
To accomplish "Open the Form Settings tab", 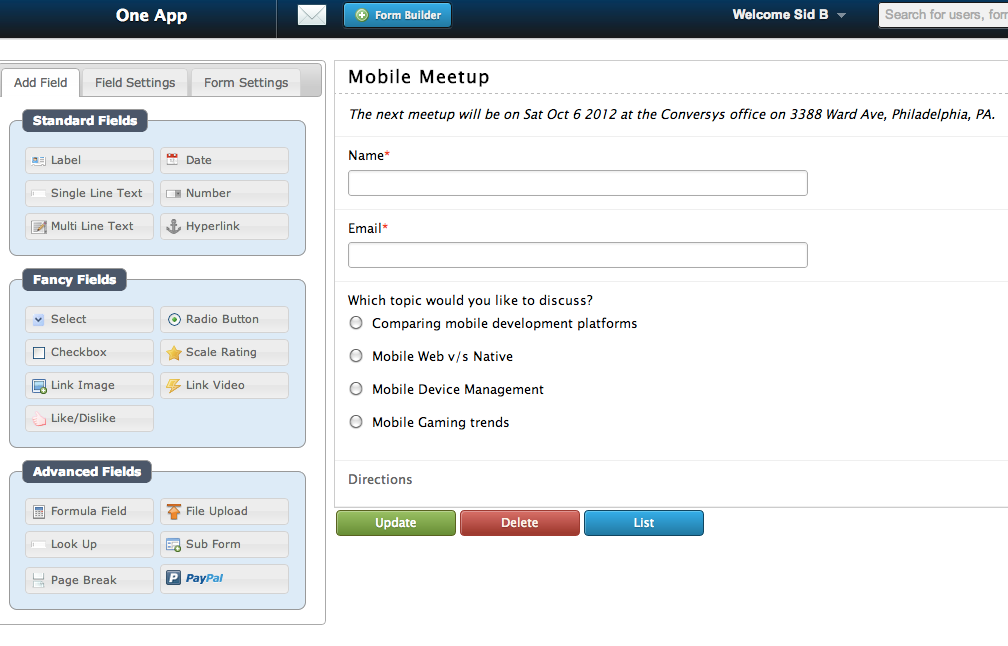I will (245, 83).
